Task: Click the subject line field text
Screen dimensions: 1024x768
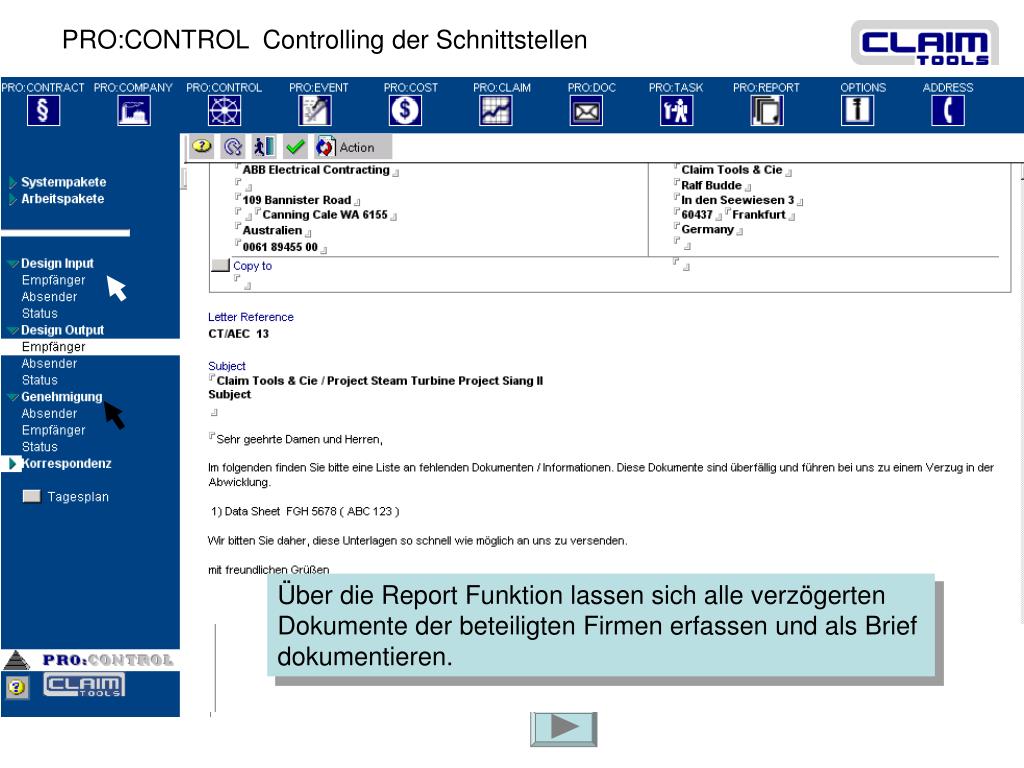Action: coord(379,381)
